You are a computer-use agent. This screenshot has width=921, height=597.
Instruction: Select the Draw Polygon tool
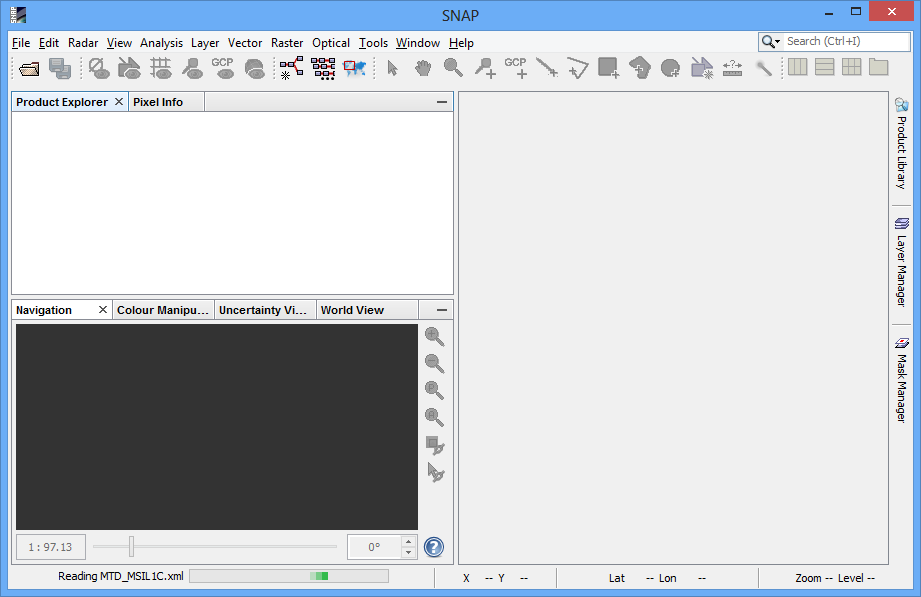point(640,68)
